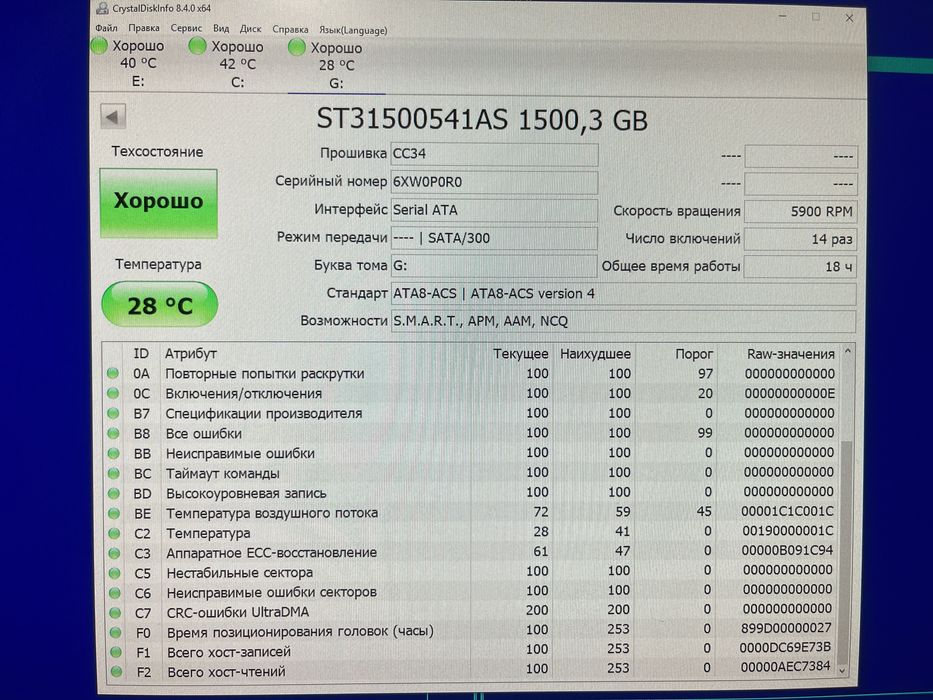Click the green Хорошо health status button
Image resolution: width=933 pixels, height=700 pixels.
point(158,203)
